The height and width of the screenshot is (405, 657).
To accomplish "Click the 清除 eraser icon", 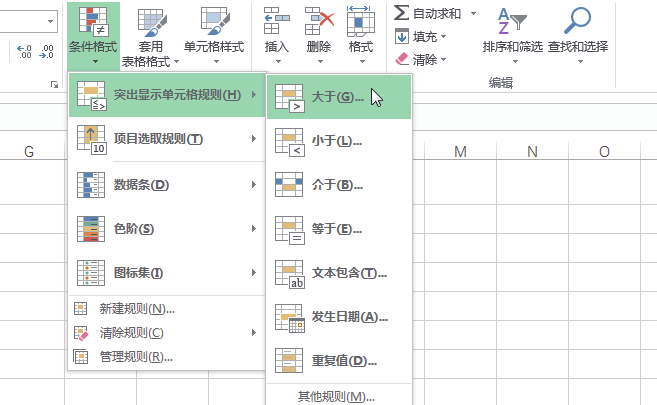I will coord(401,59).
